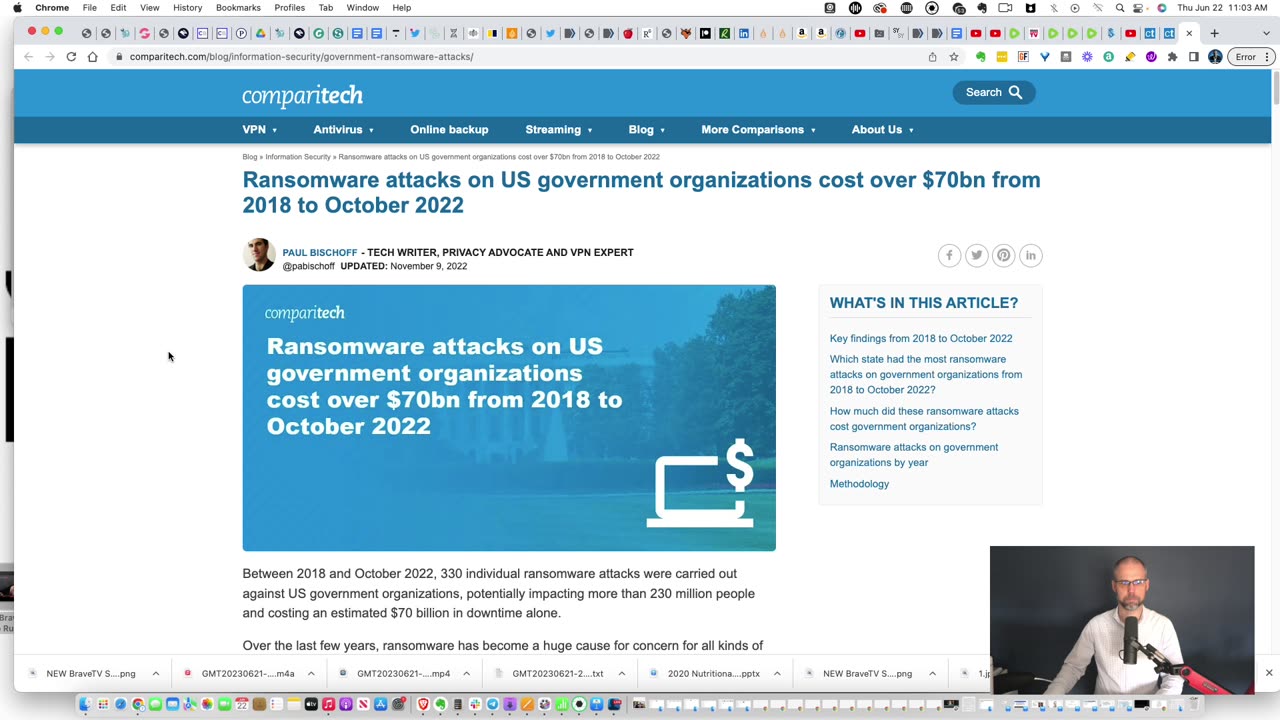The height and width of the screenshot is (720, 1280).
Task: Click the Blog breadcrumb link
Action: [250, 157]
